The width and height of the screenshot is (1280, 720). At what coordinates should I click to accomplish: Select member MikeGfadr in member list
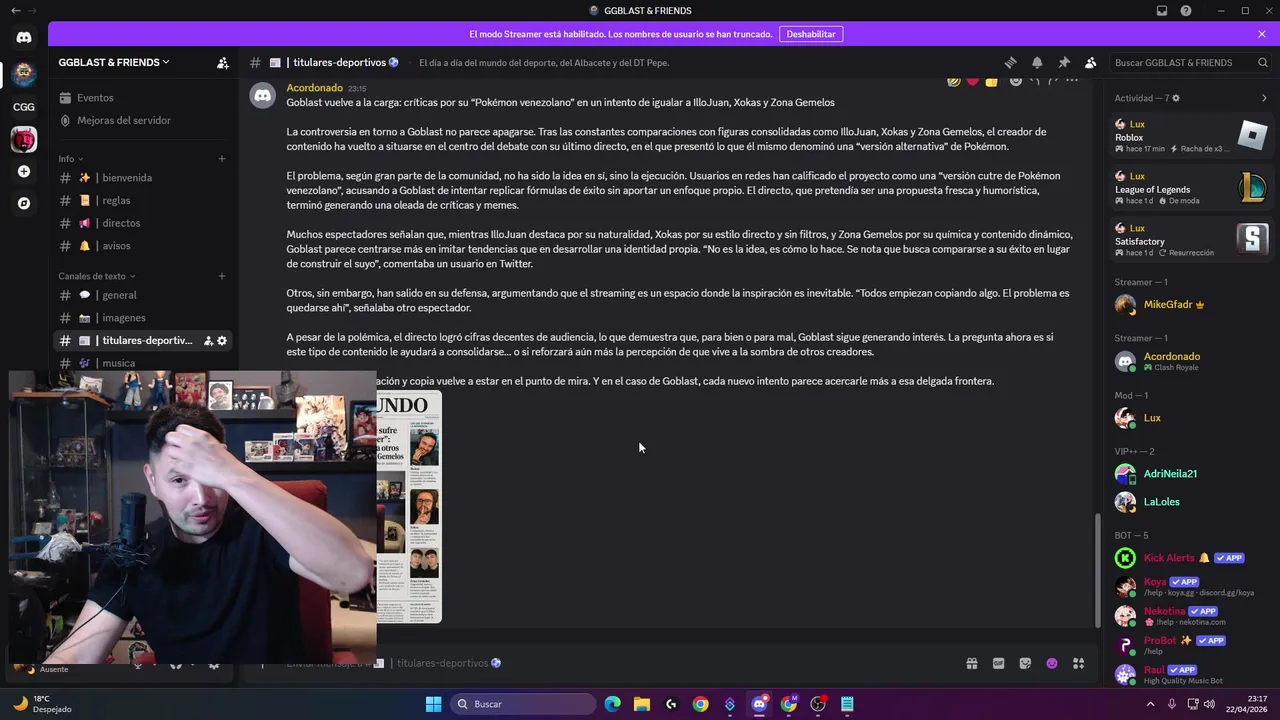coord(1192,304)
